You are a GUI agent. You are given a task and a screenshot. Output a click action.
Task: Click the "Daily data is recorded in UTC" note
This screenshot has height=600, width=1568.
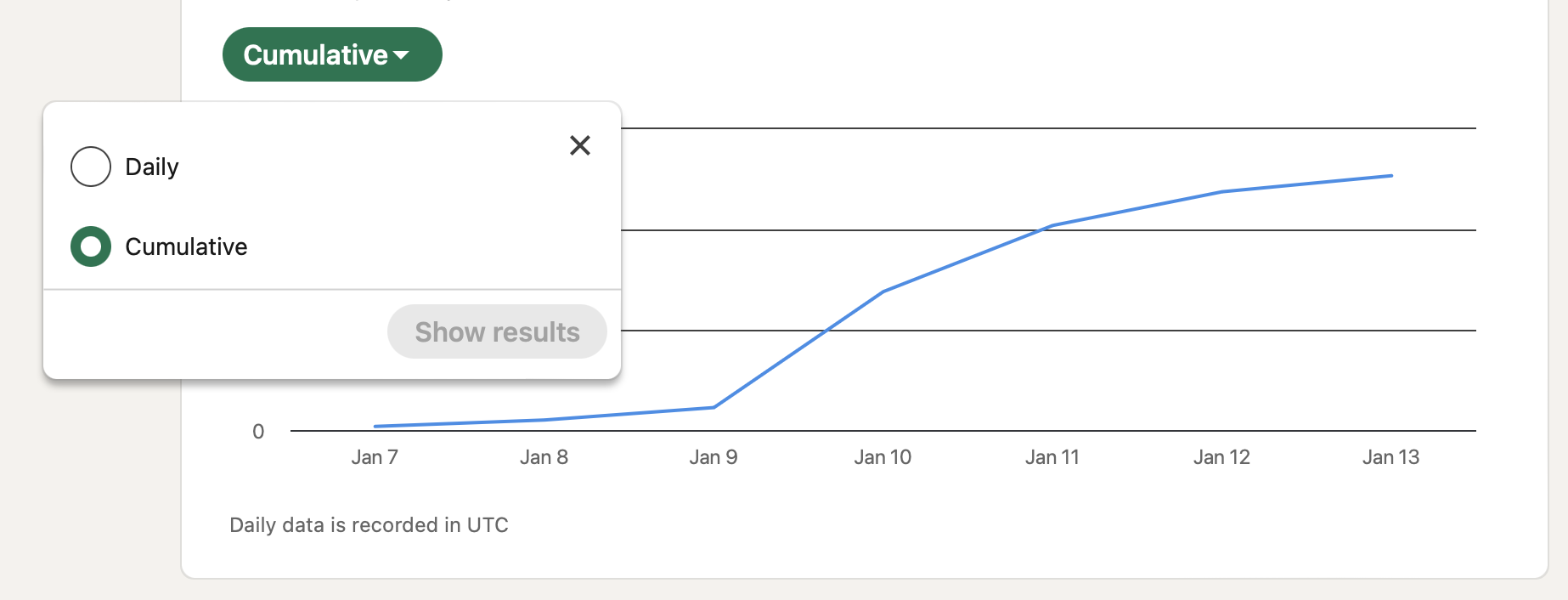click(369, 525)
